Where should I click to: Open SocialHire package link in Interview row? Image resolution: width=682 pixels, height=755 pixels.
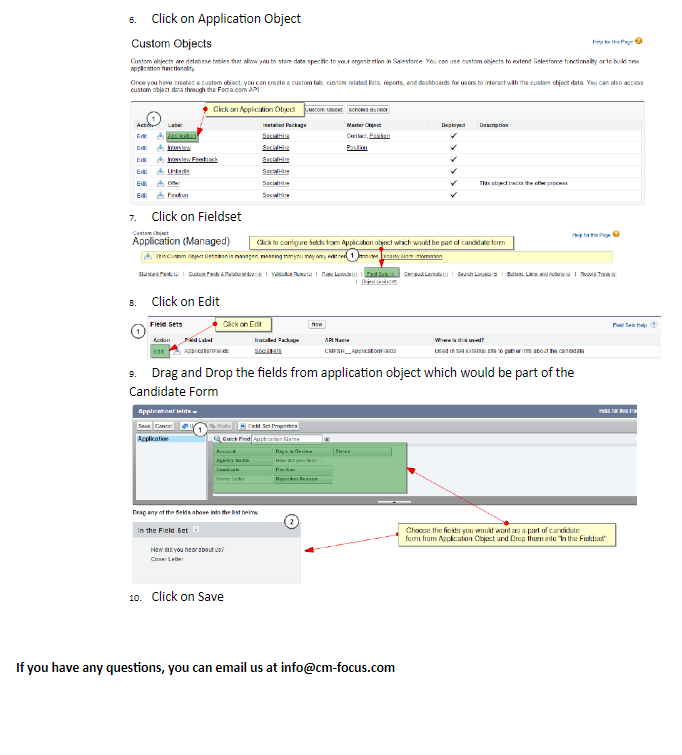pyautogui.click(x=275, y=147)
